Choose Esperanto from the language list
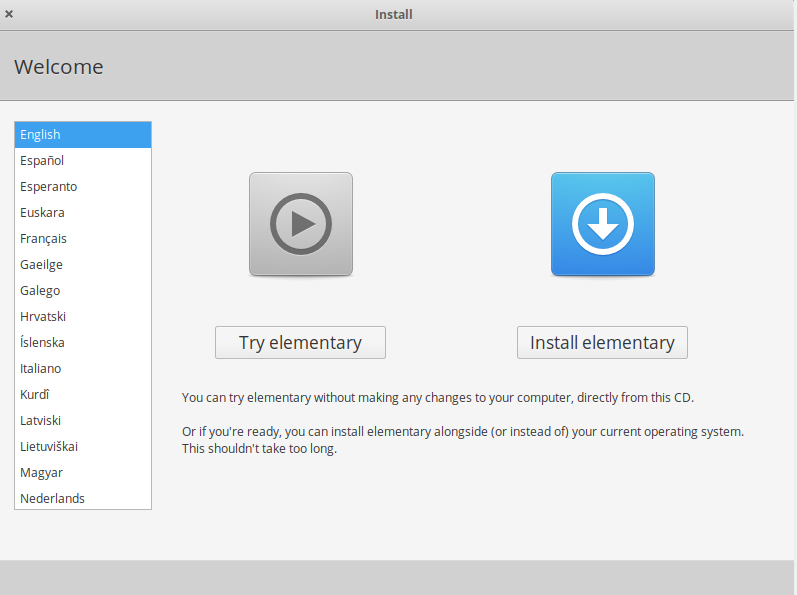 [83, 186]
